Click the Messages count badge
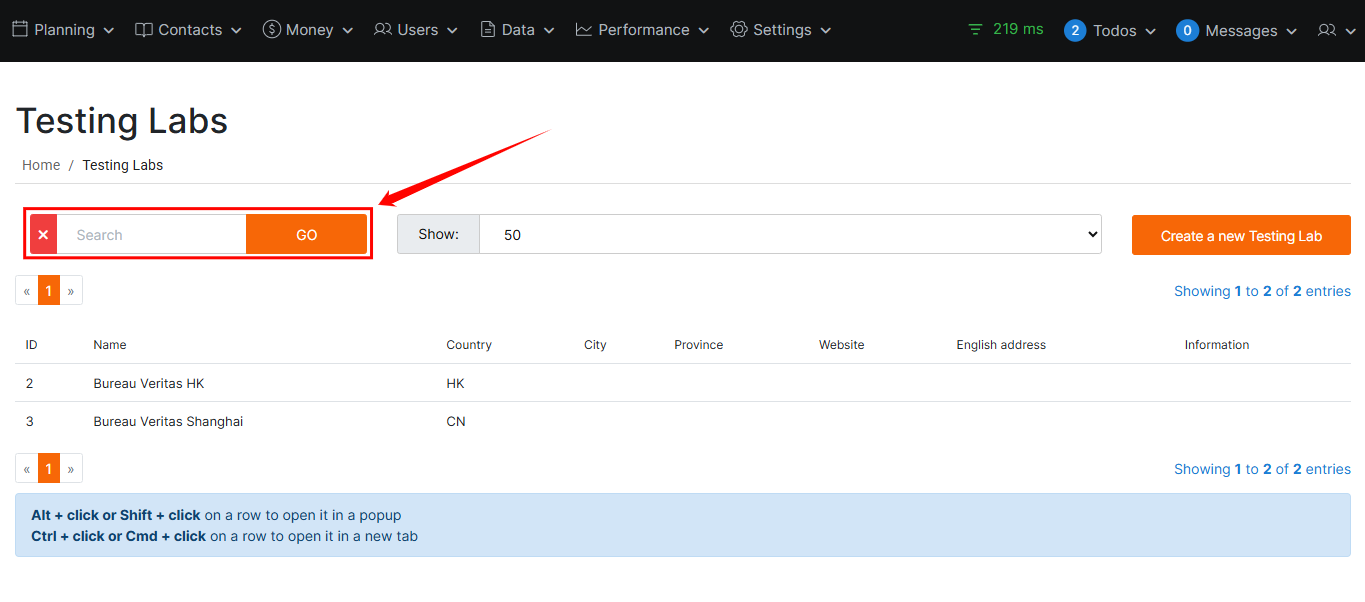The height and width of the screenshot is (602, 1365). coord(1187,31)
